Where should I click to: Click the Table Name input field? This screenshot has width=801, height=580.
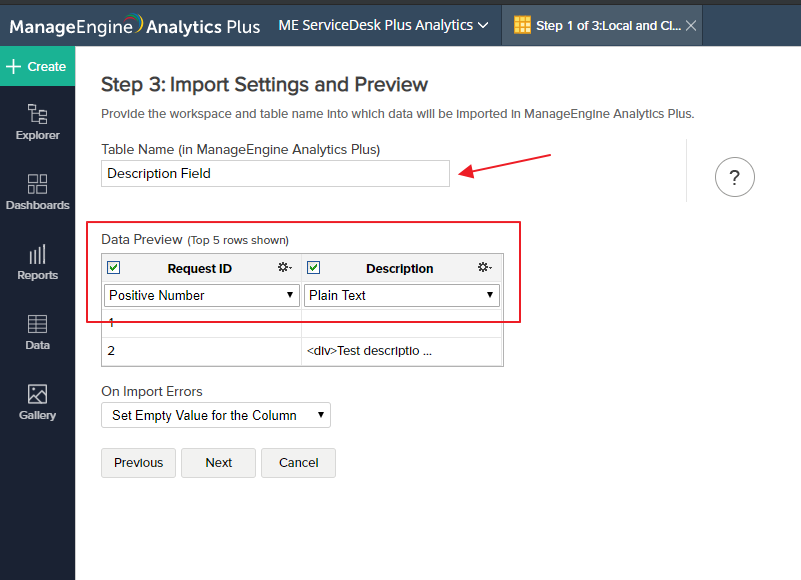pos(275,173)
